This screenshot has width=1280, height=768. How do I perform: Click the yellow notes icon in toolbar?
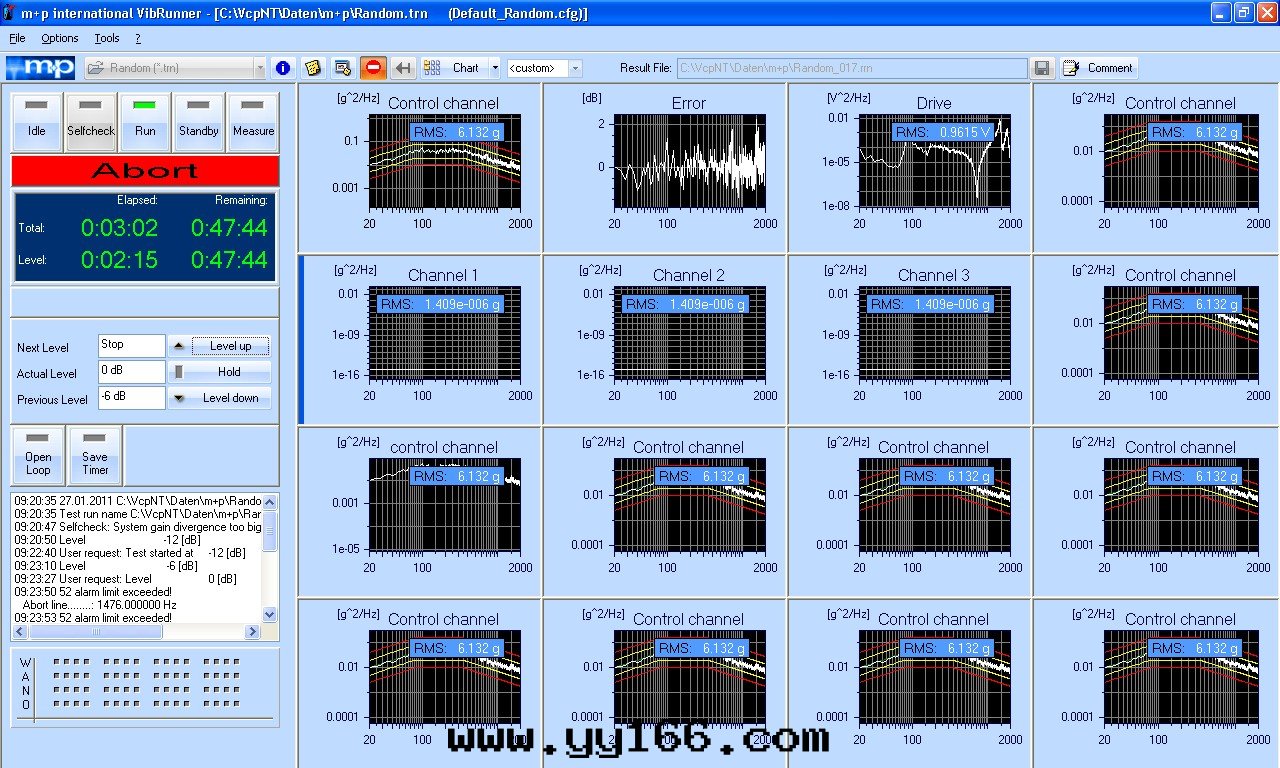click(313, 68)
